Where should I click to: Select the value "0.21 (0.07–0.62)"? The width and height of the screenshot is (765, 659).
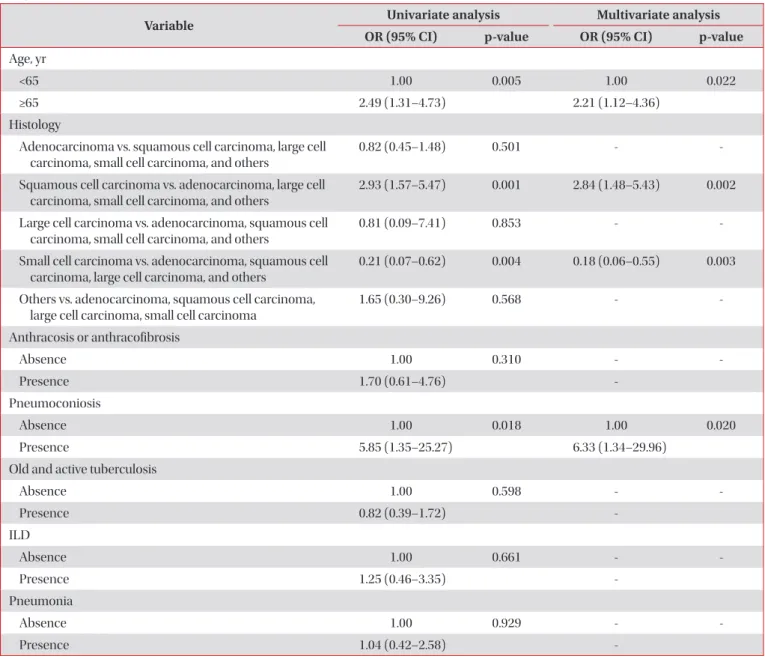click(x=402, y=261)
